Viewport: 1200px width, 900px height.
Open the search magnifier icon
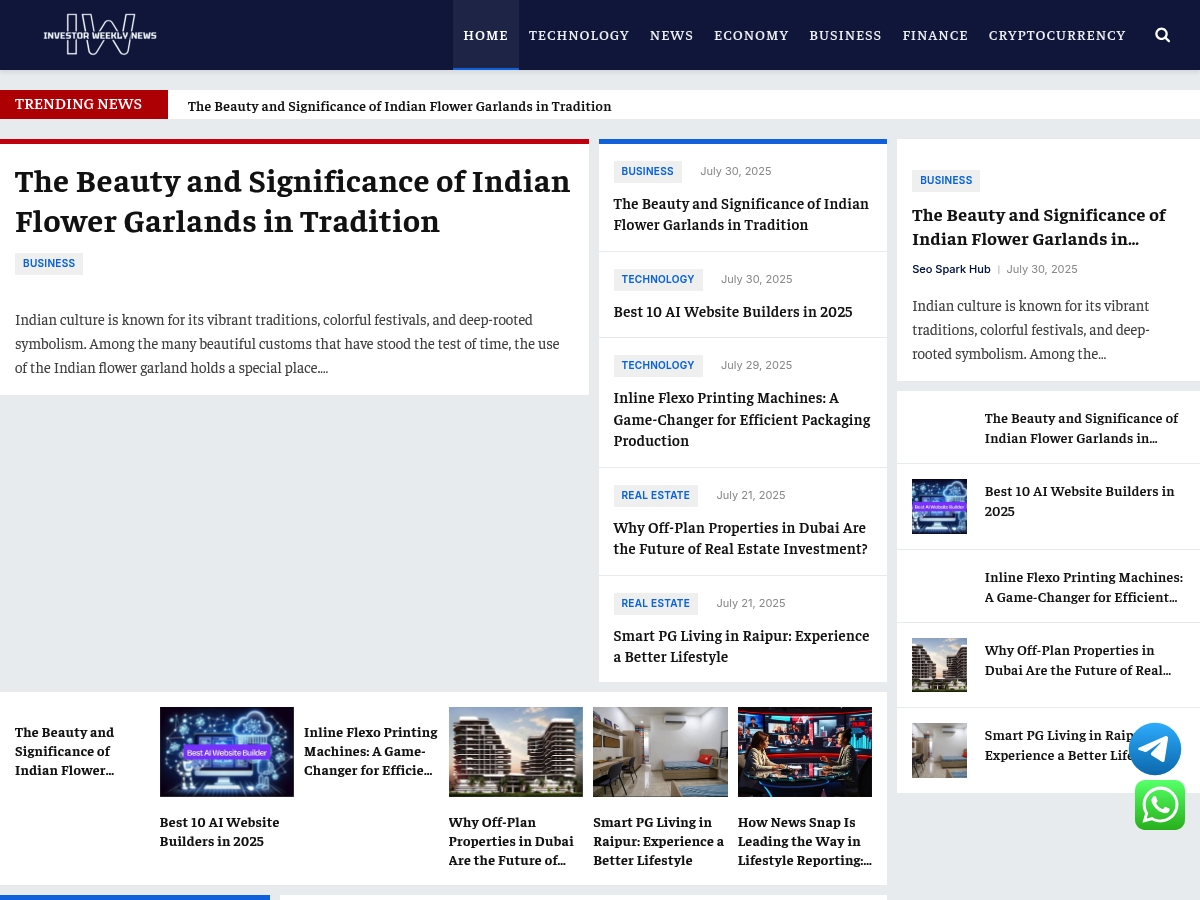click(1162, 35)
